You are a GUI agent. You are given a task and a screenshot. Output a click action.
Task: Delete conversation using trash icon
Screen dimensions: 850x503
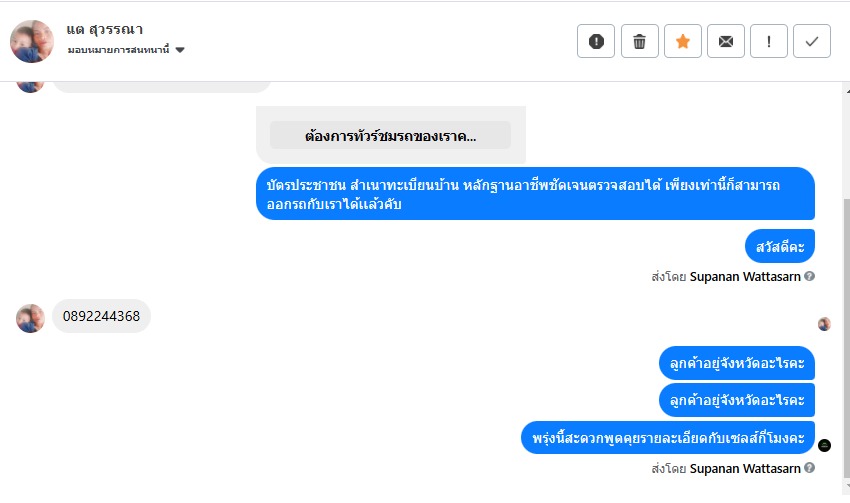(640, 41)
